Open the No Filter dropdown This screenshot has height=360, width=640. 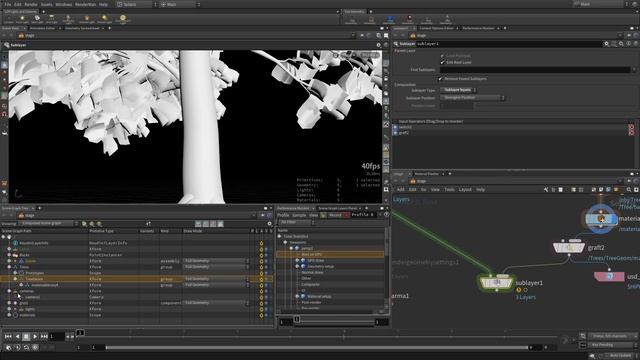[297, 222]
